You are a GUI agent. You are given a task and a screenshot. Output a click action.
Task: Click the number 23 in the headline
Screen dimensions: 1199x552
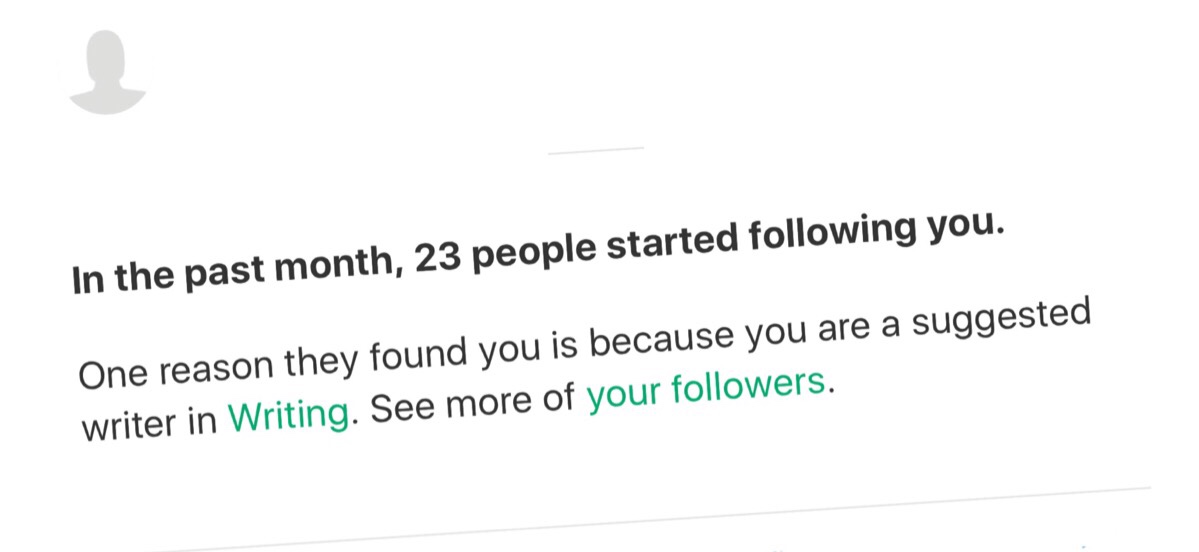point(437,260)
